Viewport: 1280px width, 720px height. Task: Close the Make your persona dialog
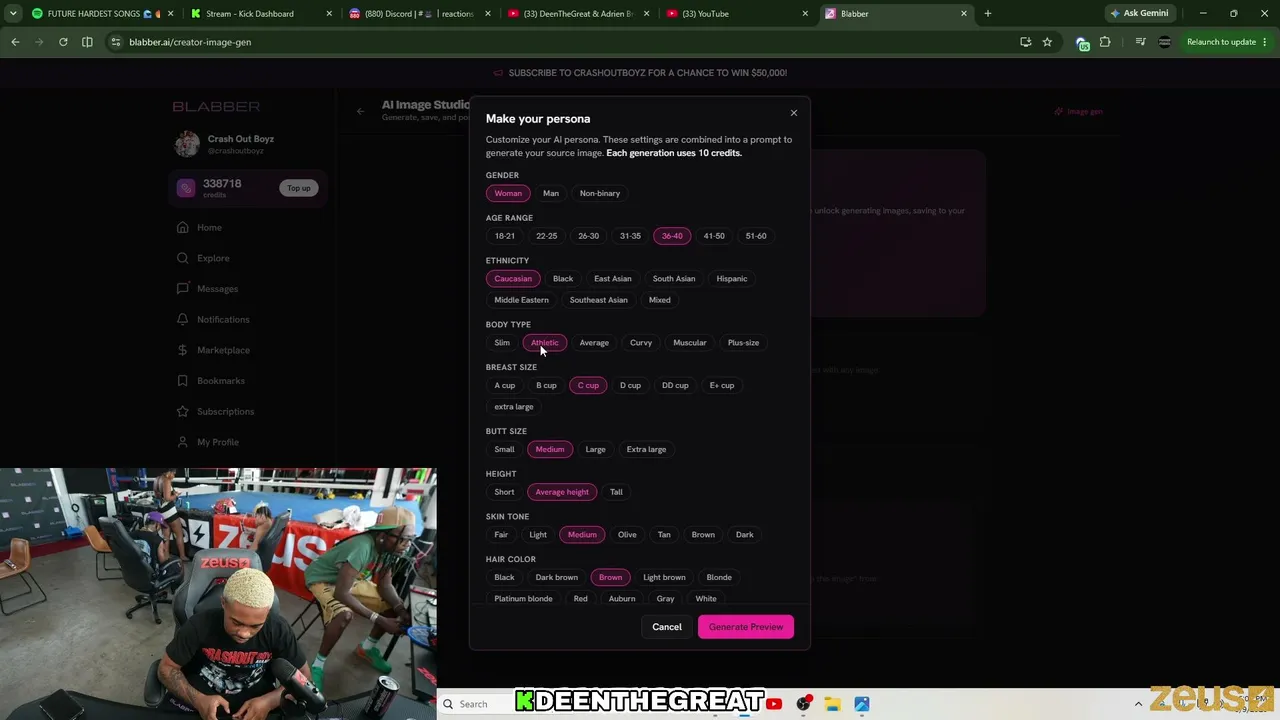click(794, 113)
